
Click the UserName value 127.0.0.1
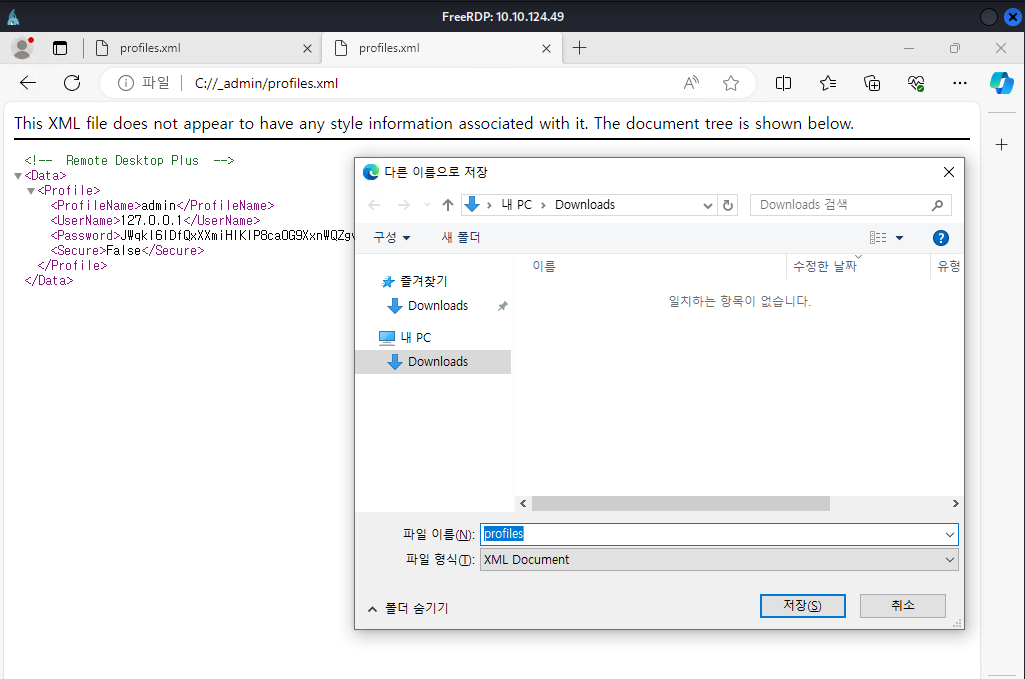click(x=151, y=221)
